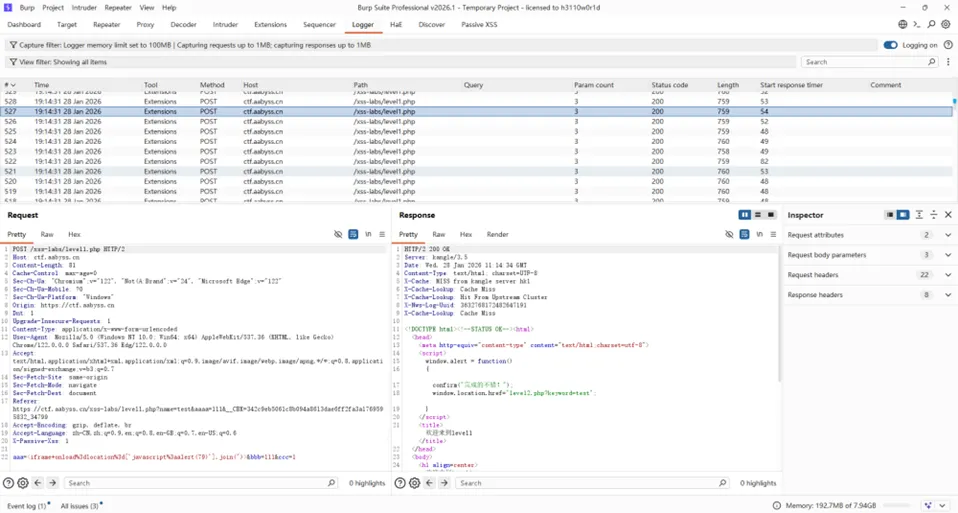The width and height of the screenshot is (958, 513).
Task: Switch to the Repeater tab
Action: pyautogui.click(x=106, y=24)
